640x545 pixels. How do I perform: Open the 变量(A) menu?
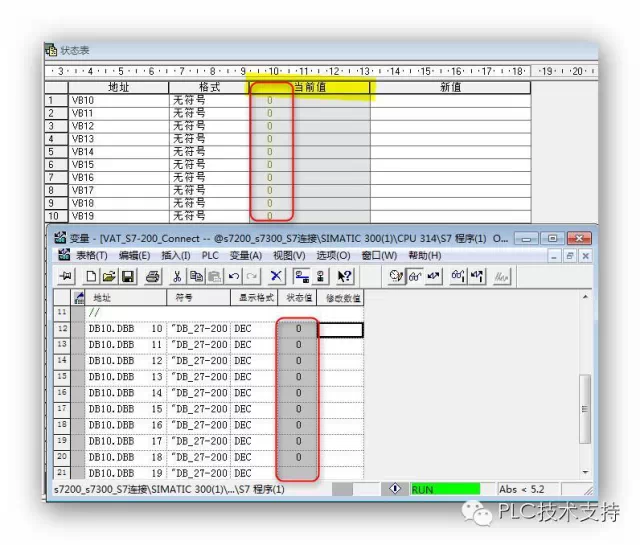[246, 256]
